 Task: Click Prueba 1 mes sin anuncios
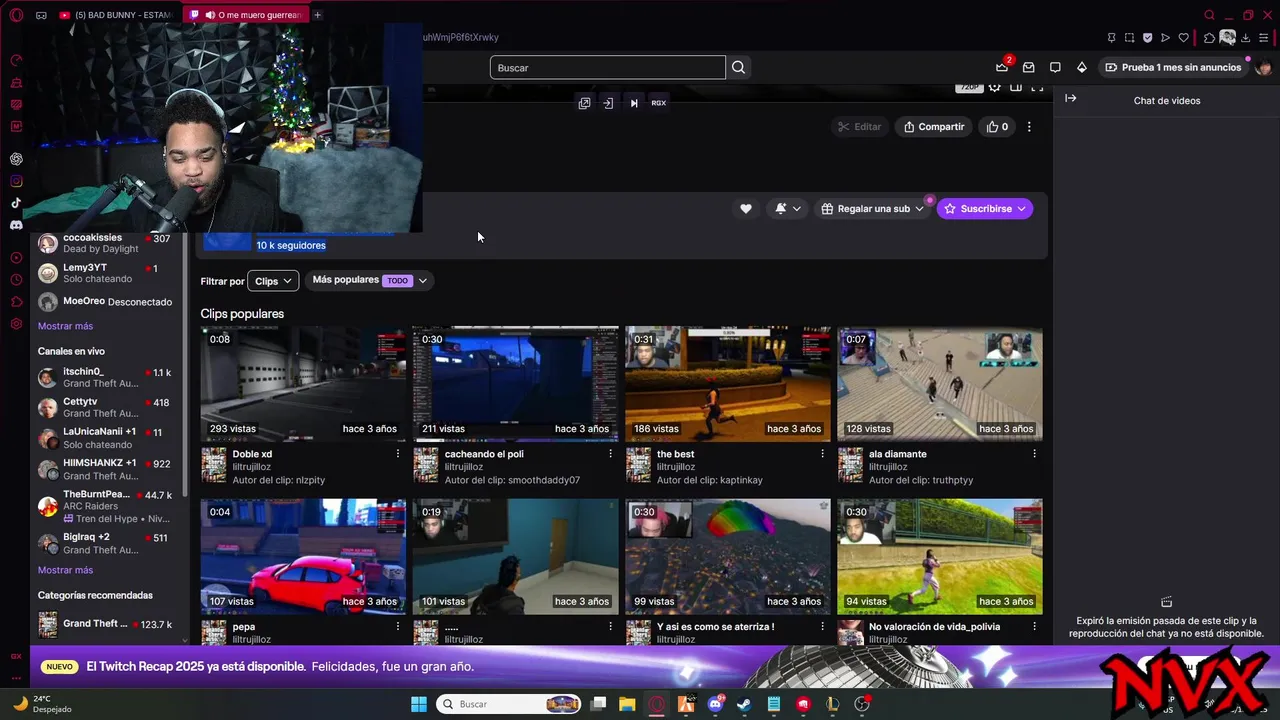(1173, 67)
